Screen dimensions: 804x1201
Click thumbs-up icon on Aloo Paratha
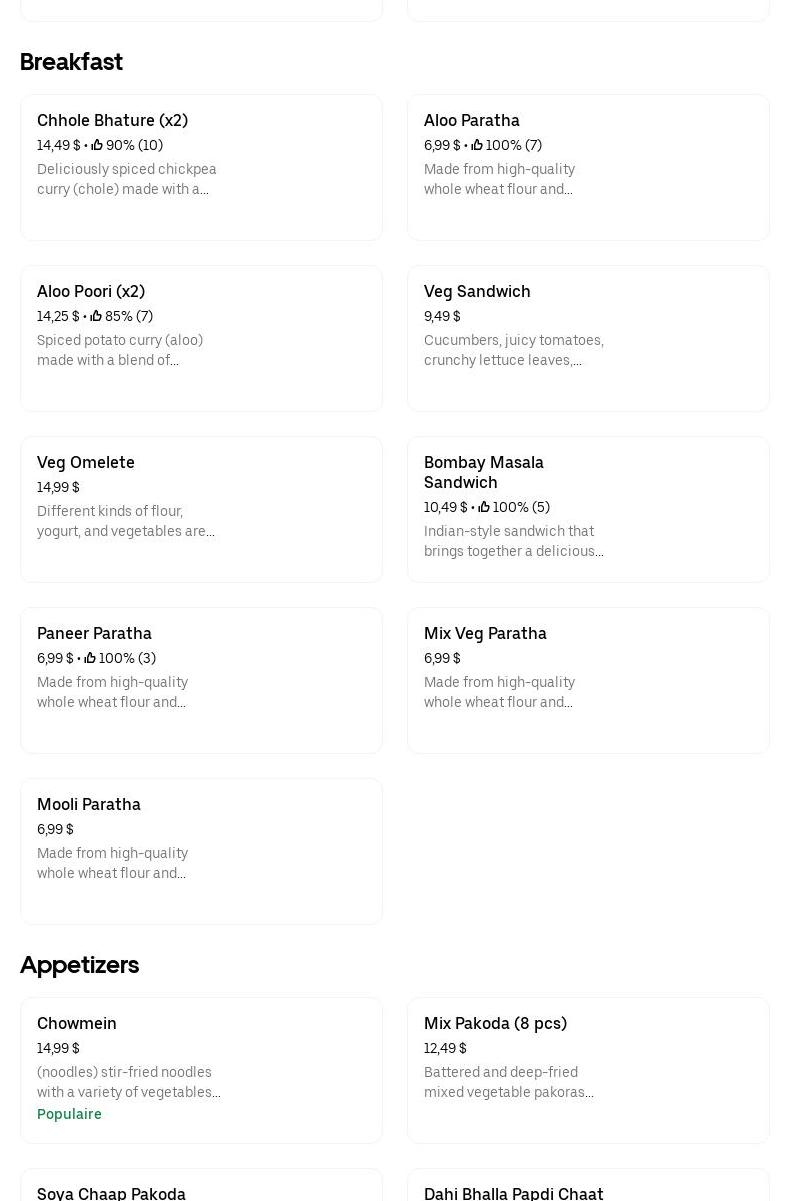coord(477,146)
